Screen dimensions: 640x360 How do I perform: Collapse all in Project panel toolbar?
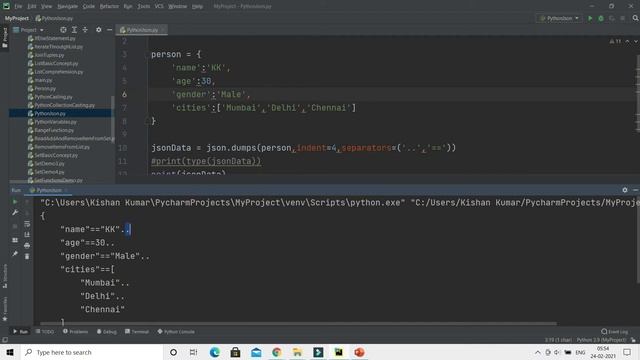click(85, 30)
